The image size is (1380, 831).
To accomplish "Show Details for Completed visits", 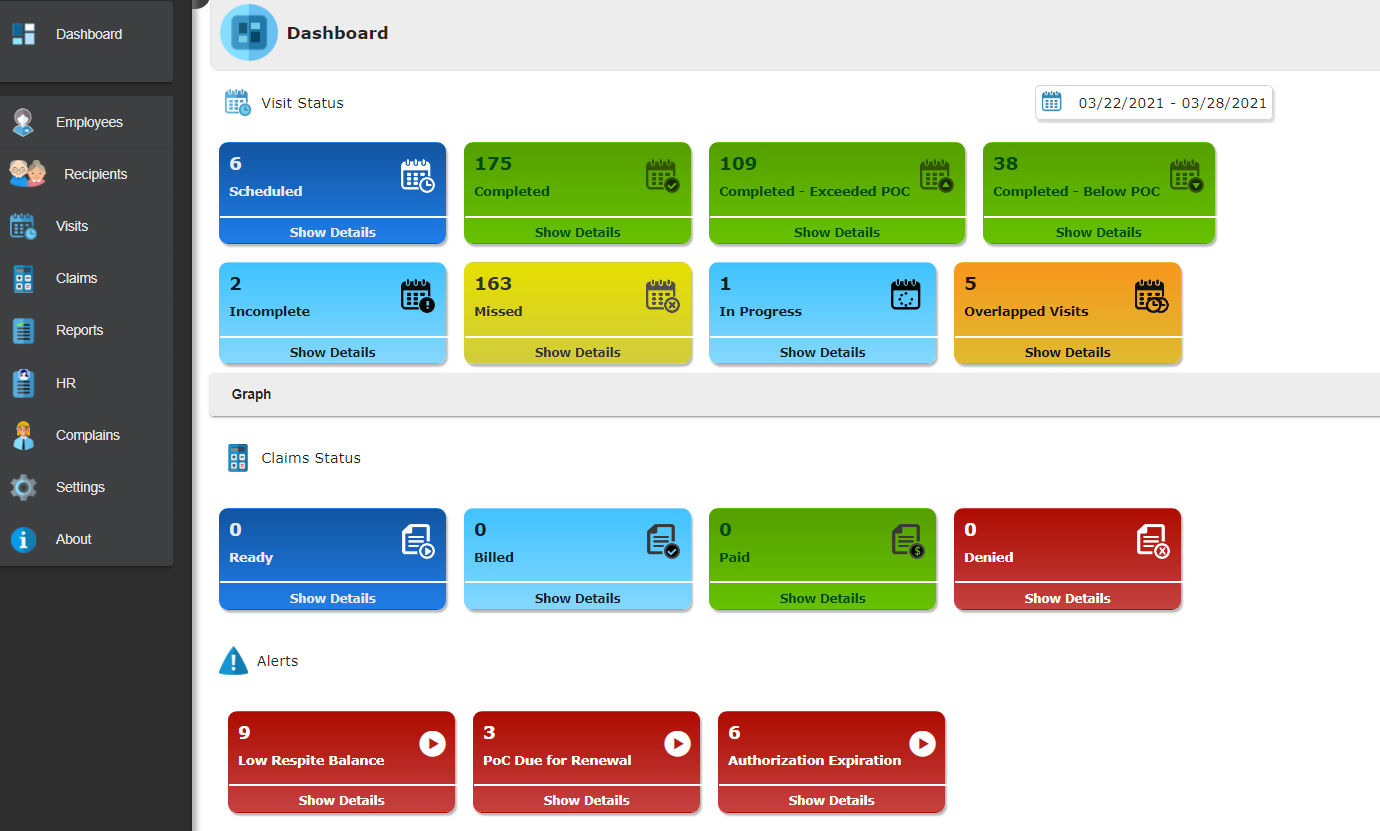I will pos(577,231).
